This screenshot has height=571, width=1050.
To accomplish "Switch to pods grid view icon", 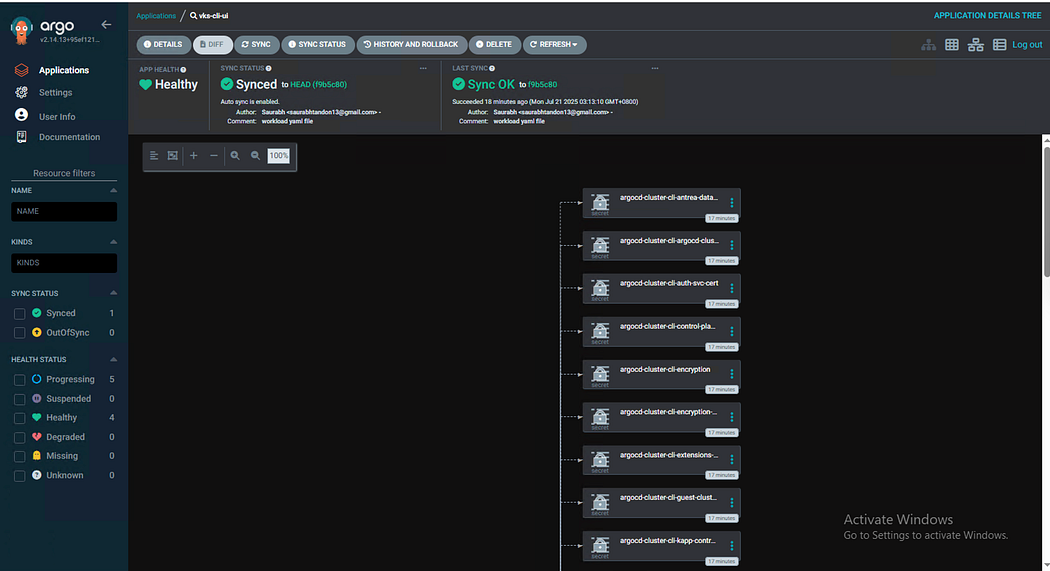I will 952,45.
